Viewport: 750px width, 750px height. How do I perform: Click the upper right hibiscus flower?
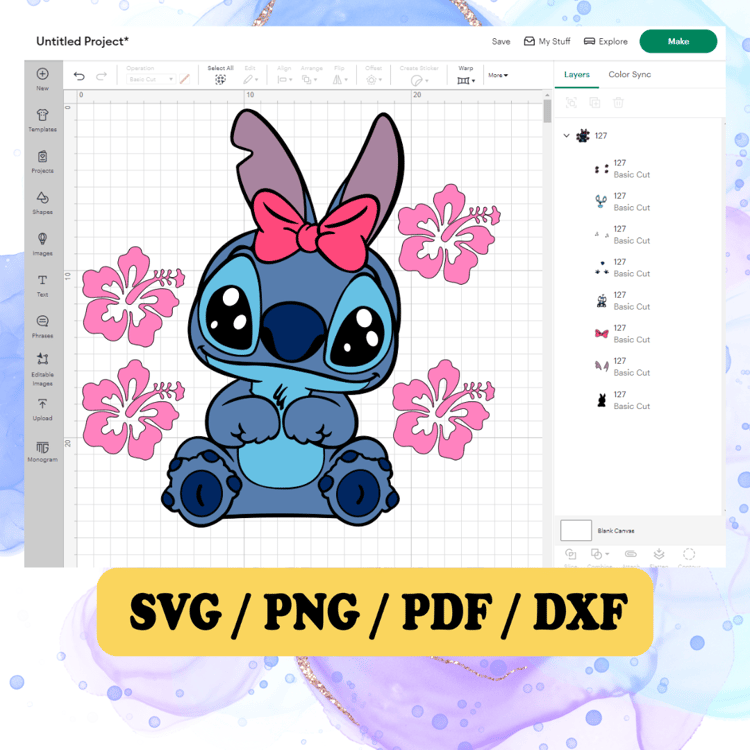pyautogui.click(x=448, y=234)
